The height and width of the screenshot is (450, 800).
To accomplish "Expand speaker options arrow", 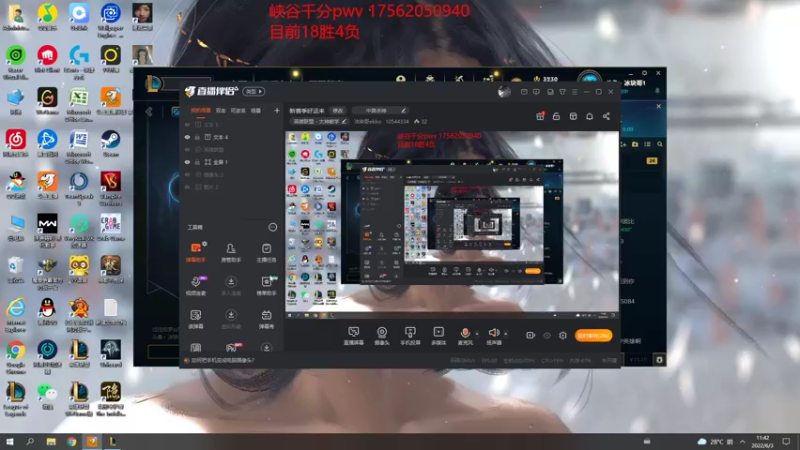I will 506,334.
